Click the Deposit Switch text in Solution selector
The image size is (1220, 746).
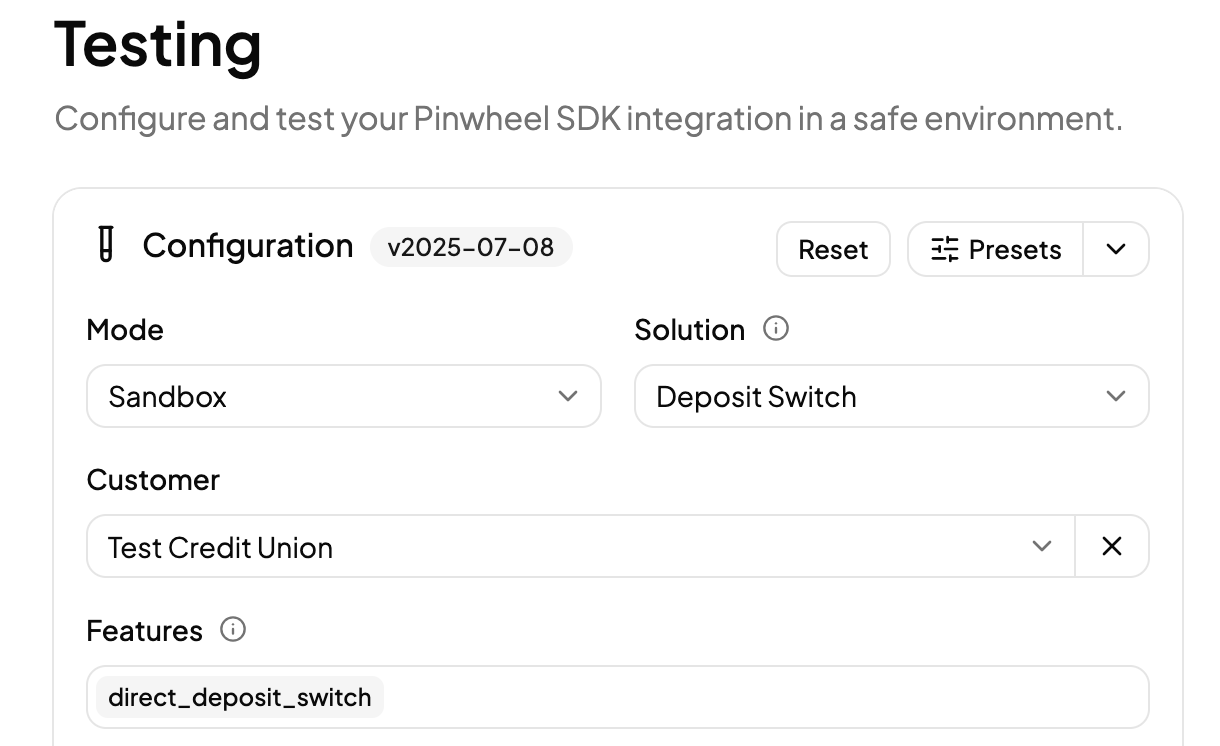click(x=757, y=397)
